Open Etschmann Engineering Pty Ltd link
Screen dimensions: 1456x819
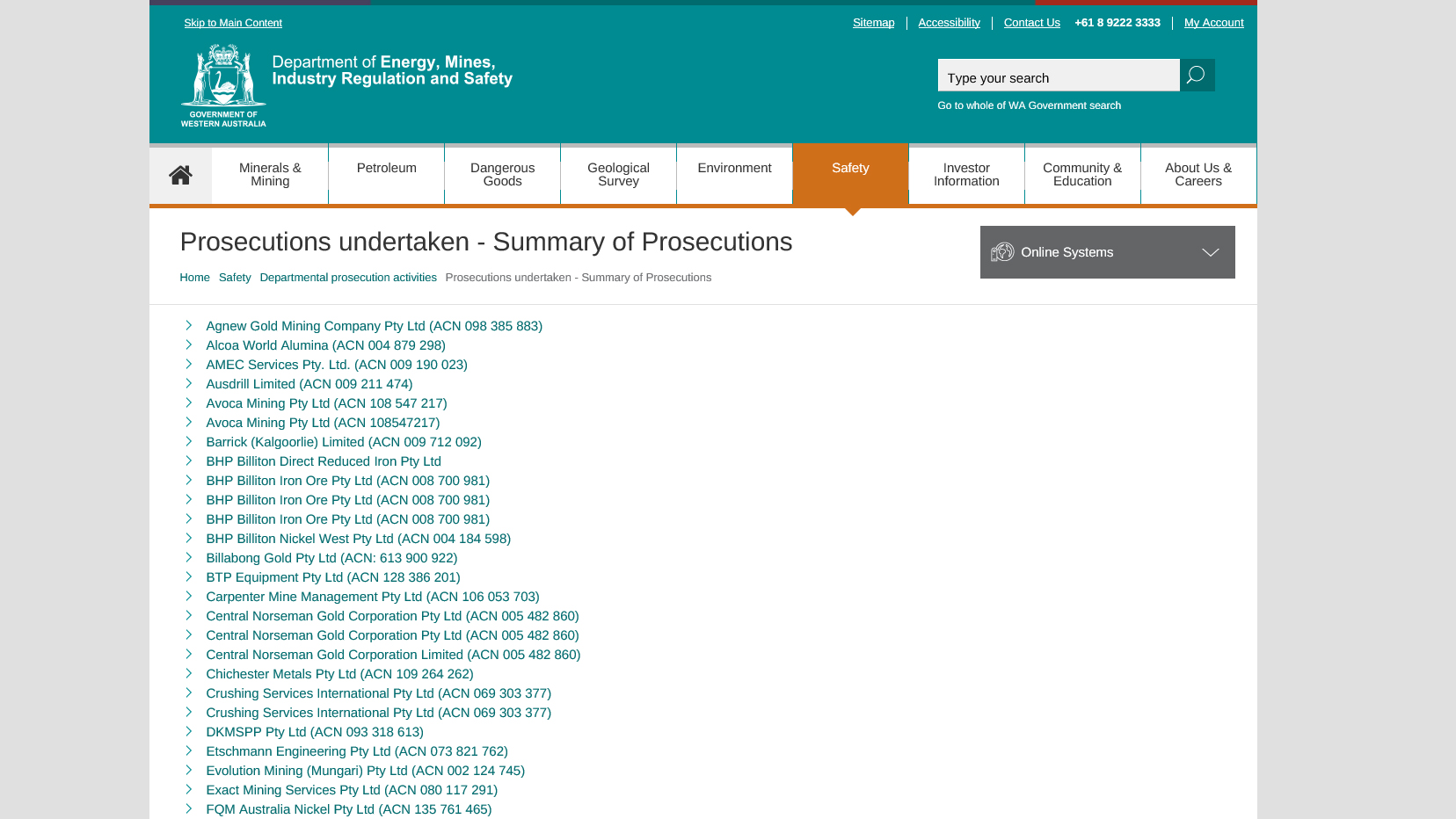tap(357, 751)
